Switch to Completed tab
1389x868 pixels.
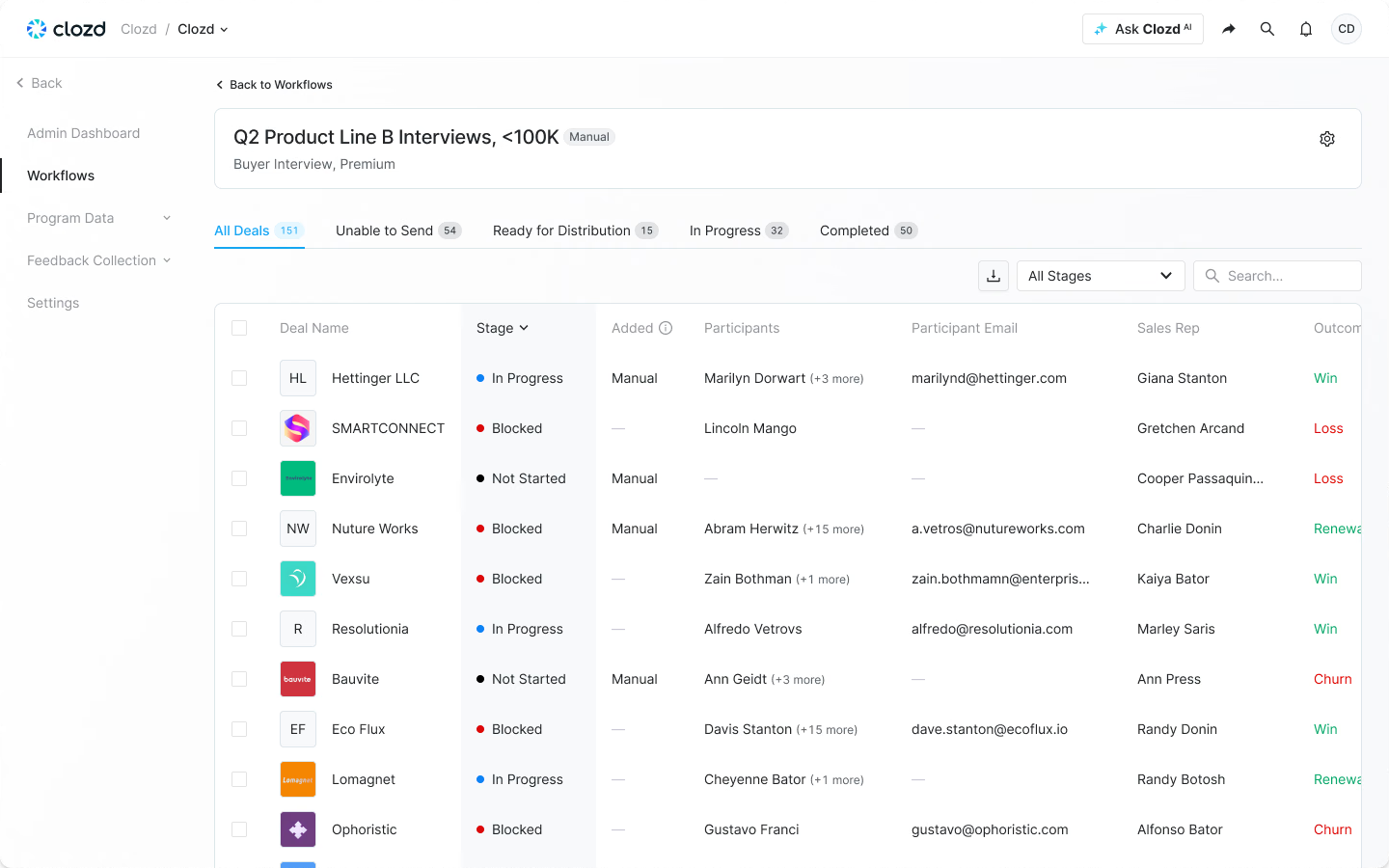(x=868, y=231)
